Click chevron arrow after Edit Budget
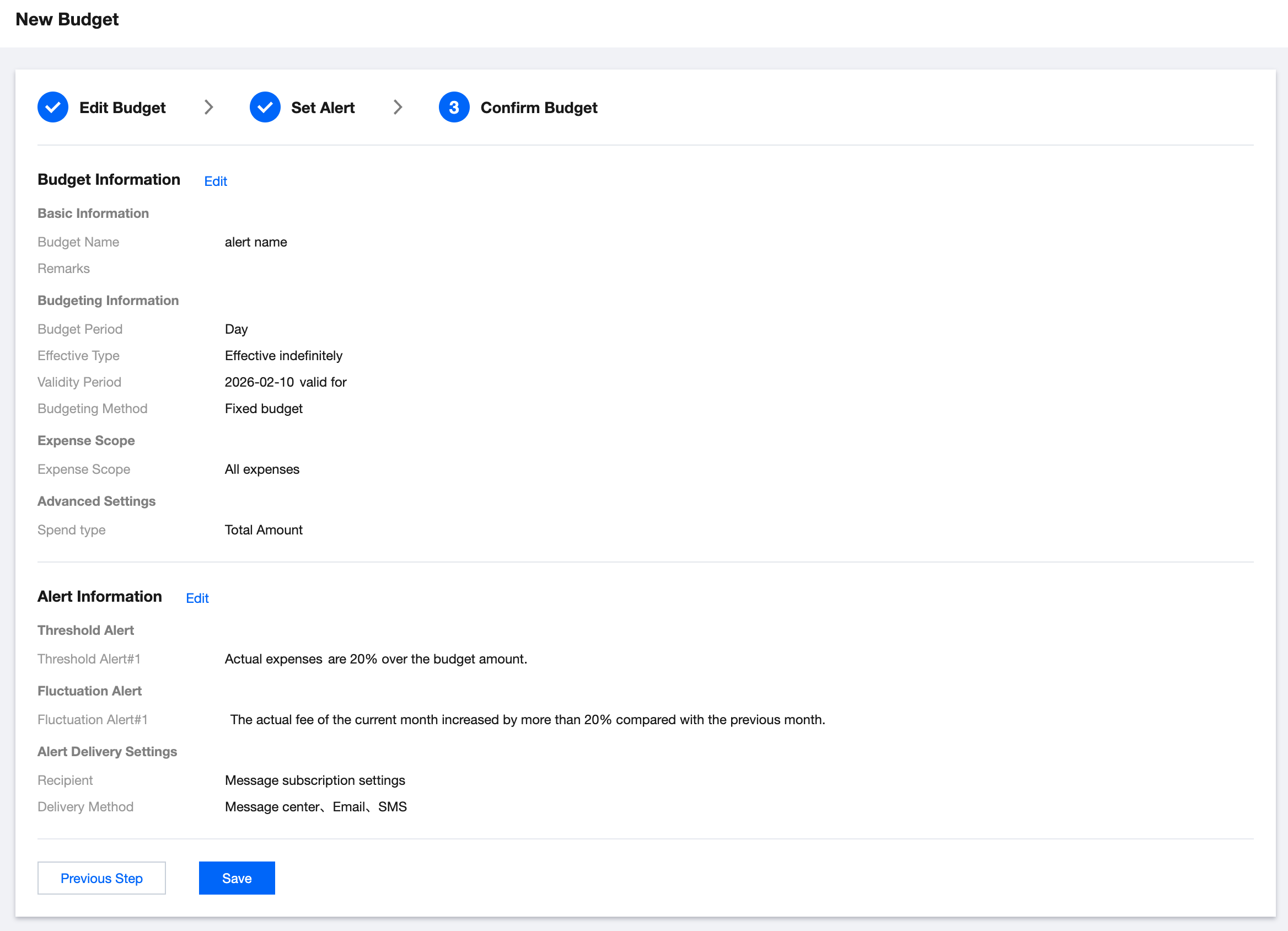 [208, 108]
